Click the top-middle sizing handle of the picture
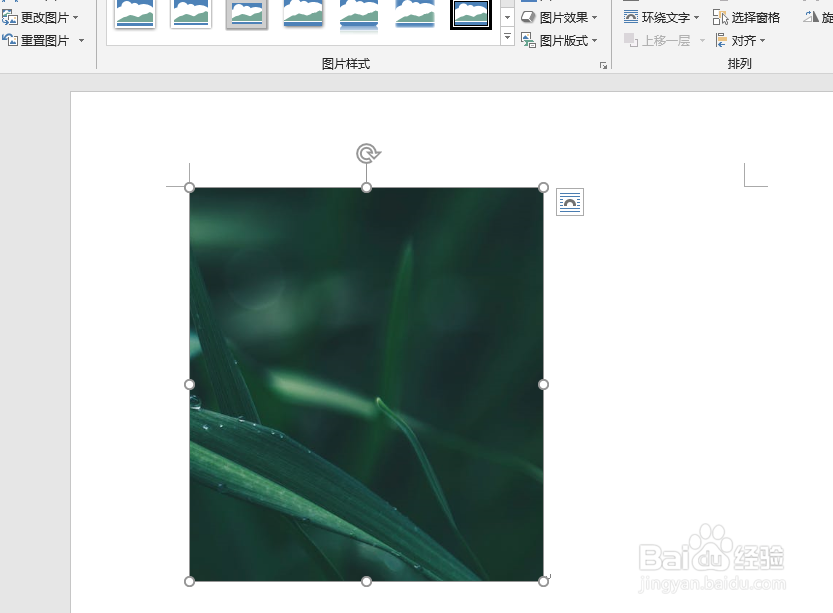Viewport: 833px width, 613px height. [x=366, y=188]
